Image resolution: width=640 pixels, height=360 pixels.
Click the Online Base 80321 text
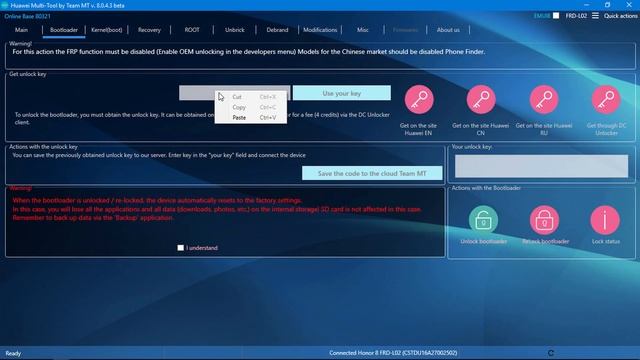(27, 16)
